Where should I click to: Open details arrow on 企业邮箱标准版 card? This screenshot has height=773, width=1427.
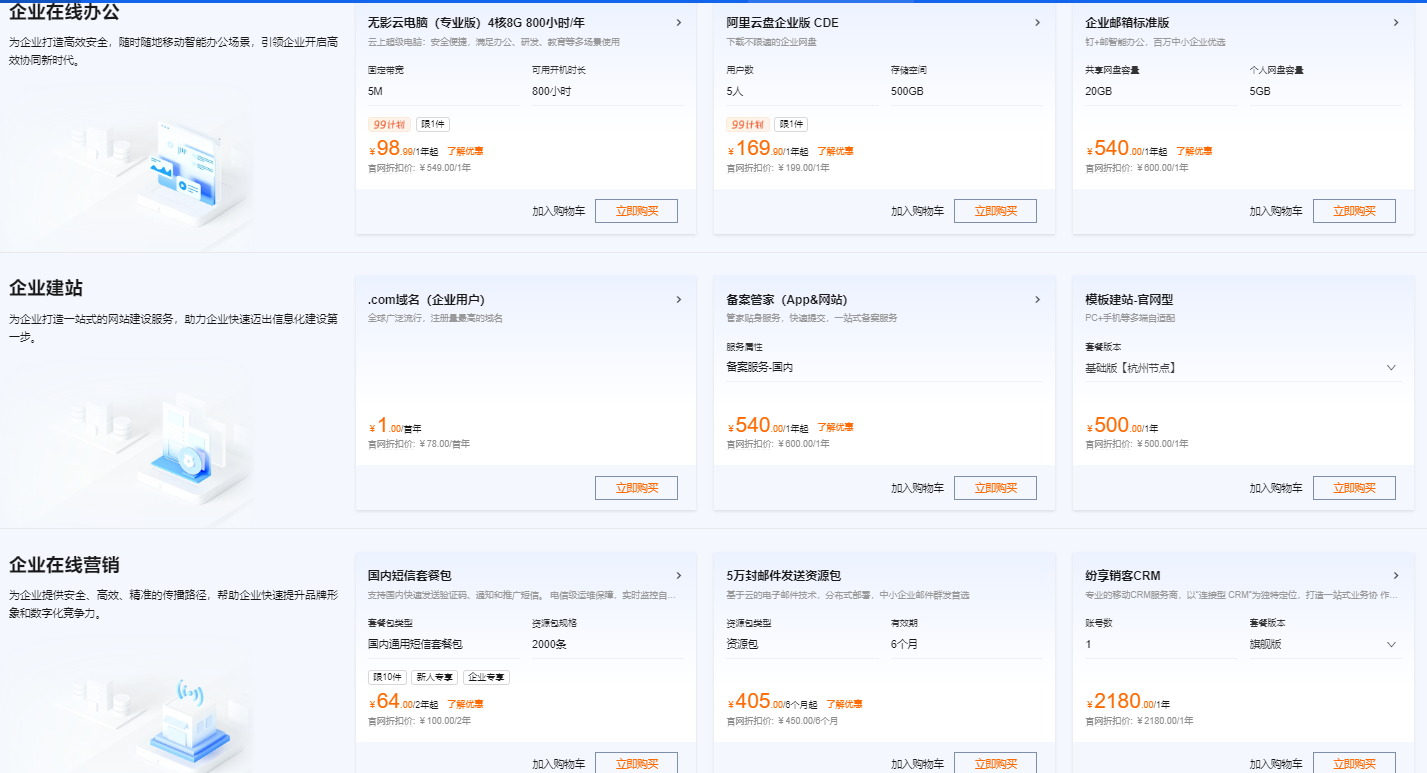tap(1396, 23)
